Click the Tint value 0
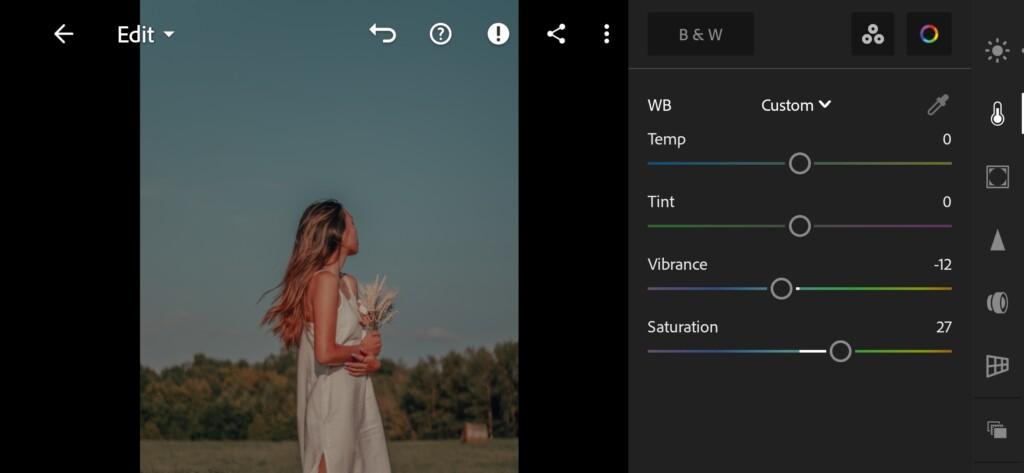 (947, 202)
